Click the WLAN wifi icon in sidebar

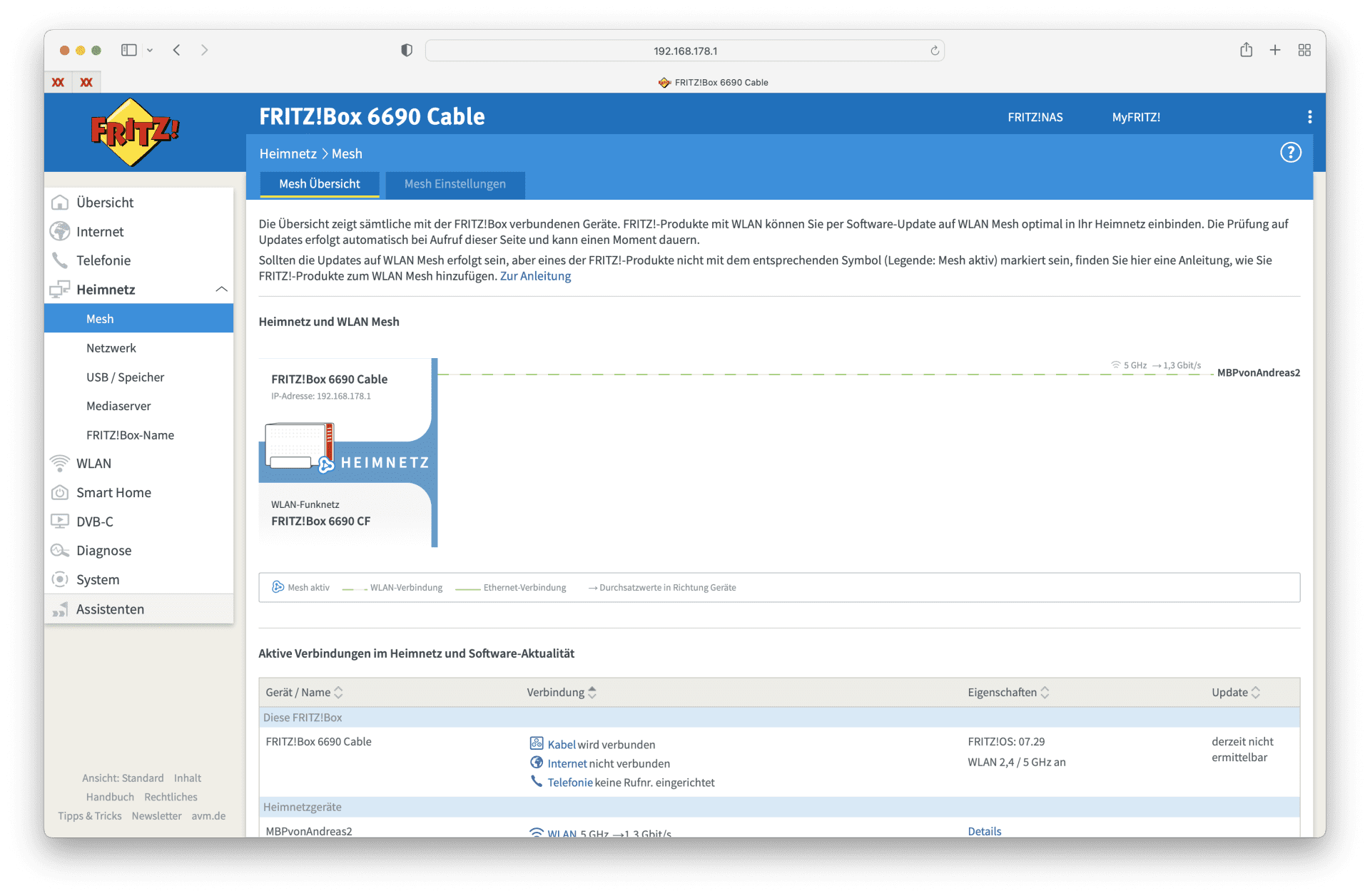60,464
